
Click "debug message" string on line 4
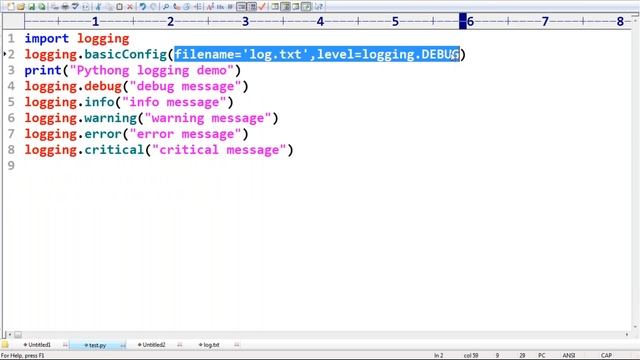(x=185, y=86)
